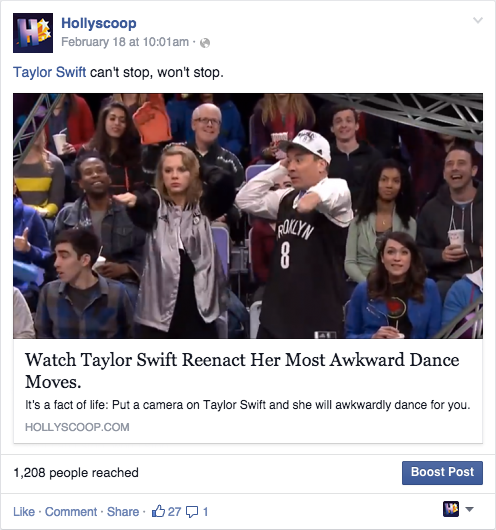Click the HOLLYSCOOP.COM source link

point(77,427)
